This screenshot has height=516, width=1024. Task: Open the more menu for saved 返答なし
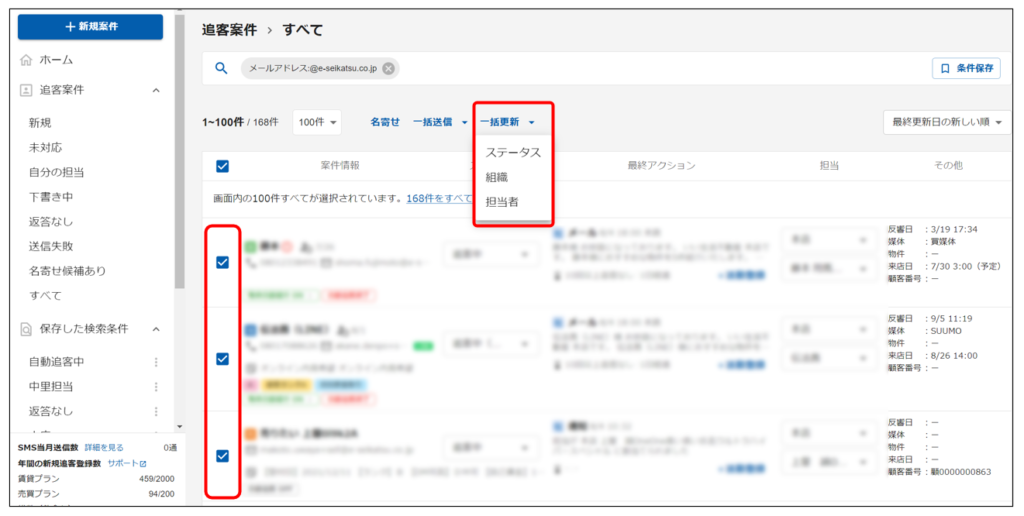pos(156,411)
